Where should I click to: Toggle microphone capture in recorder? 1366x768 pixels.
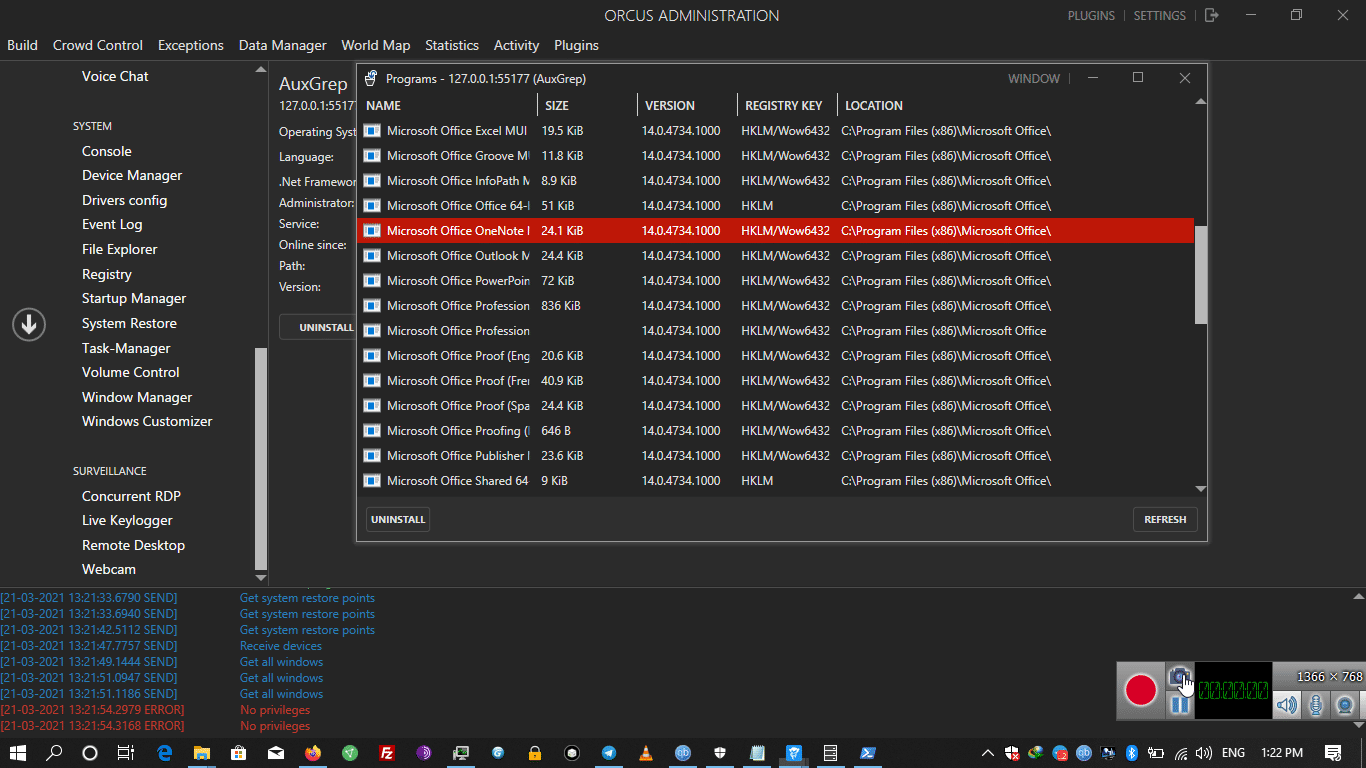pyautogui.click(x=1316, y=705)
